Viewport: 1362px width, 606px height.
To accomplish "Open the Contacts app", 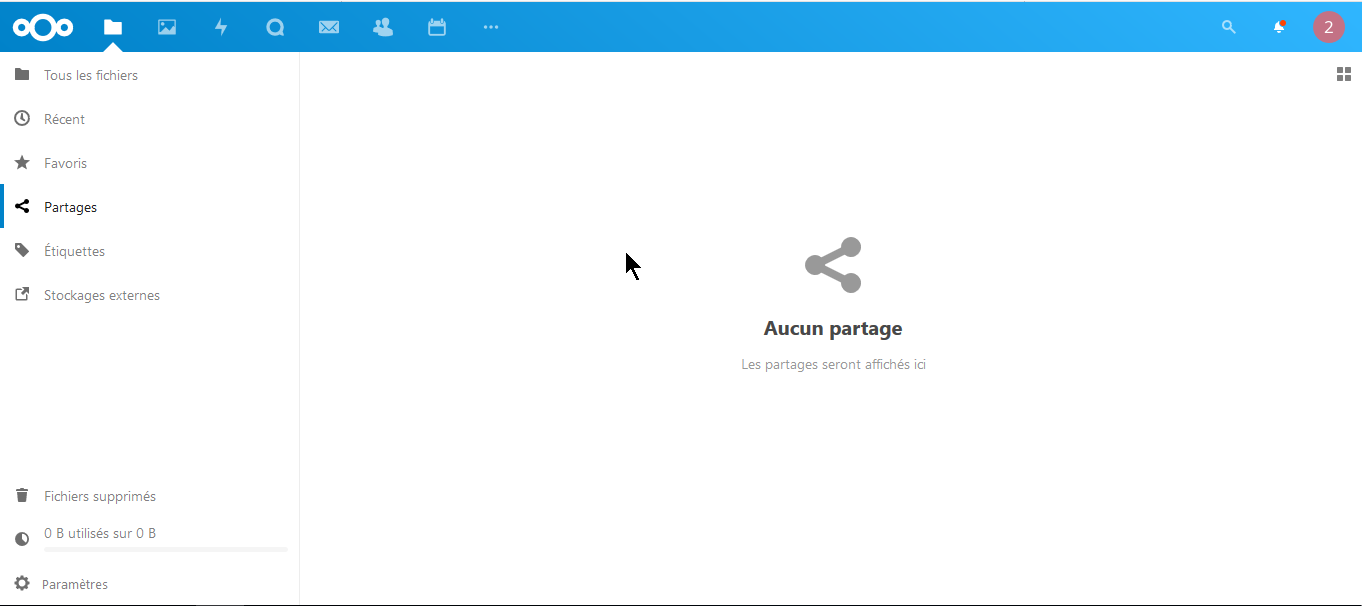I will click(383, 27).
